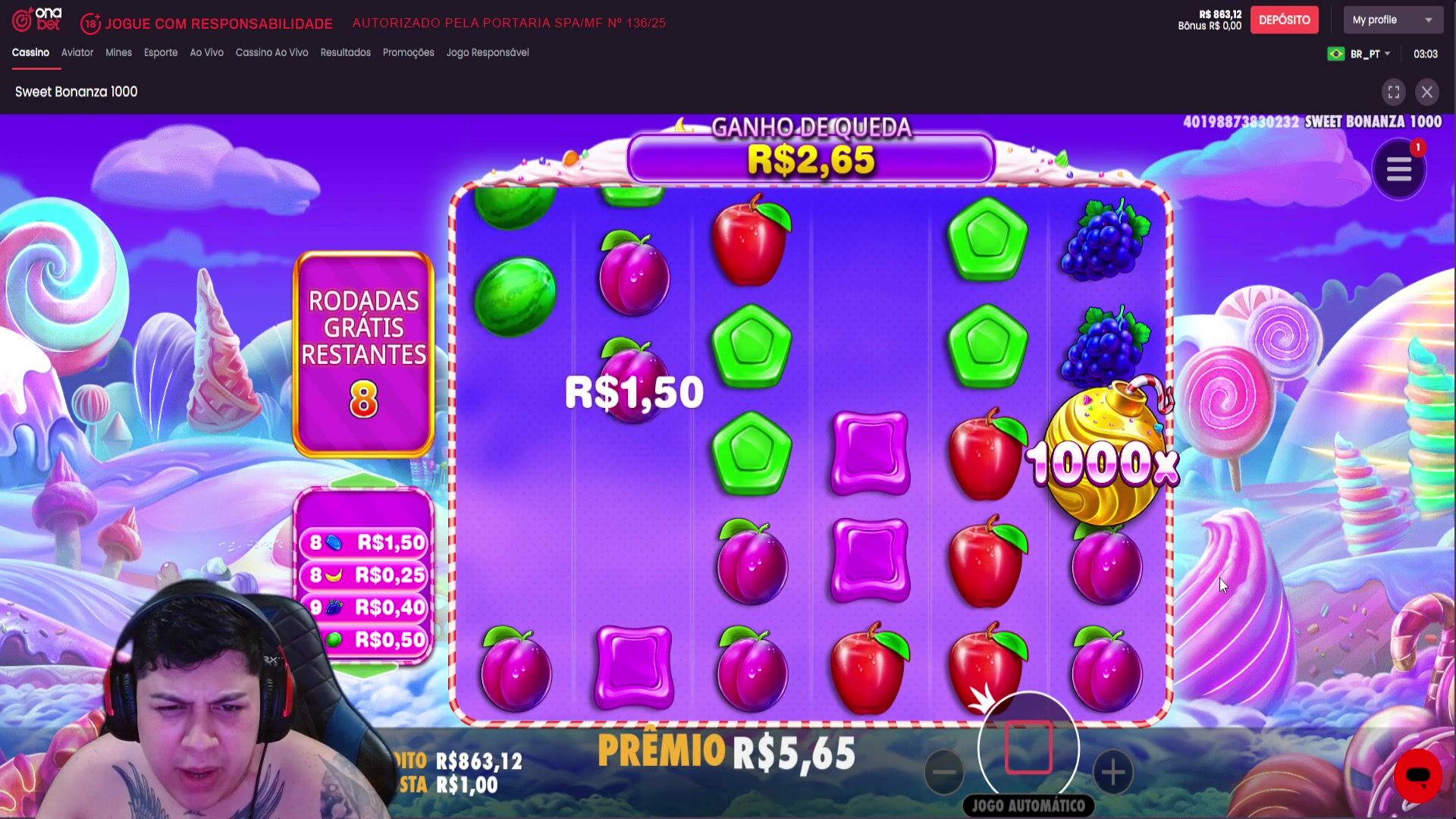Click the Onabet logo
This screenshot has width=1456, height=819.
pyautogui.click(x=36, y=20)
